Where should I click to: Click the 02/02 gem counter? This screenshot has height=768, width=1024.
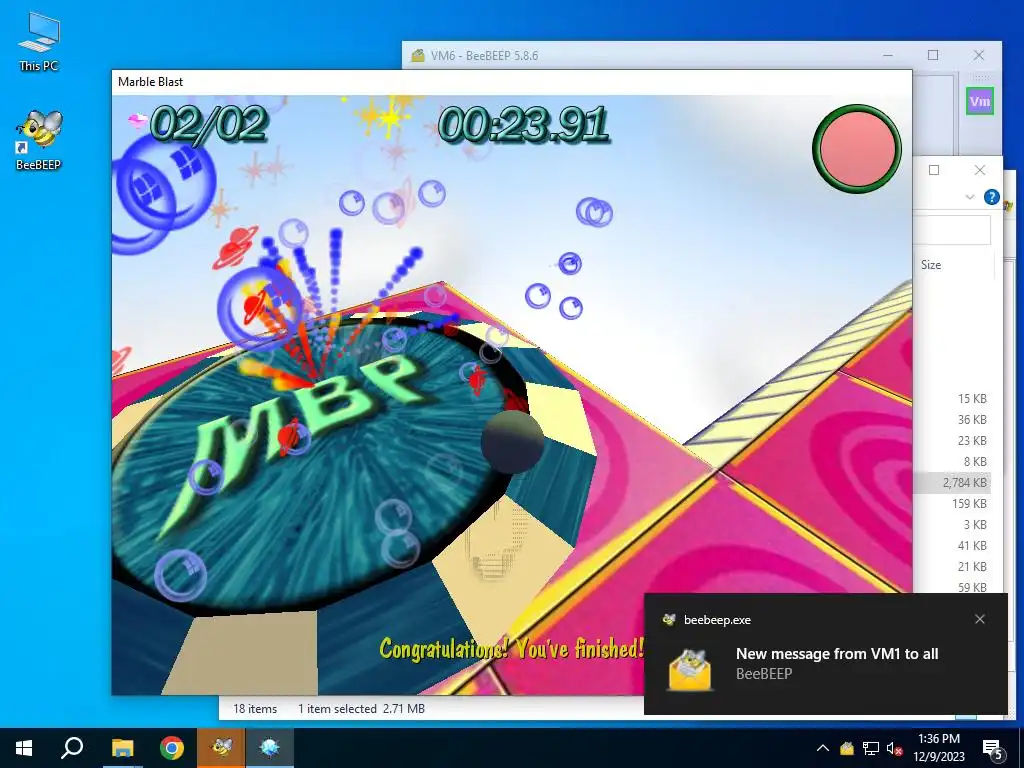click(x=208, y=124)
